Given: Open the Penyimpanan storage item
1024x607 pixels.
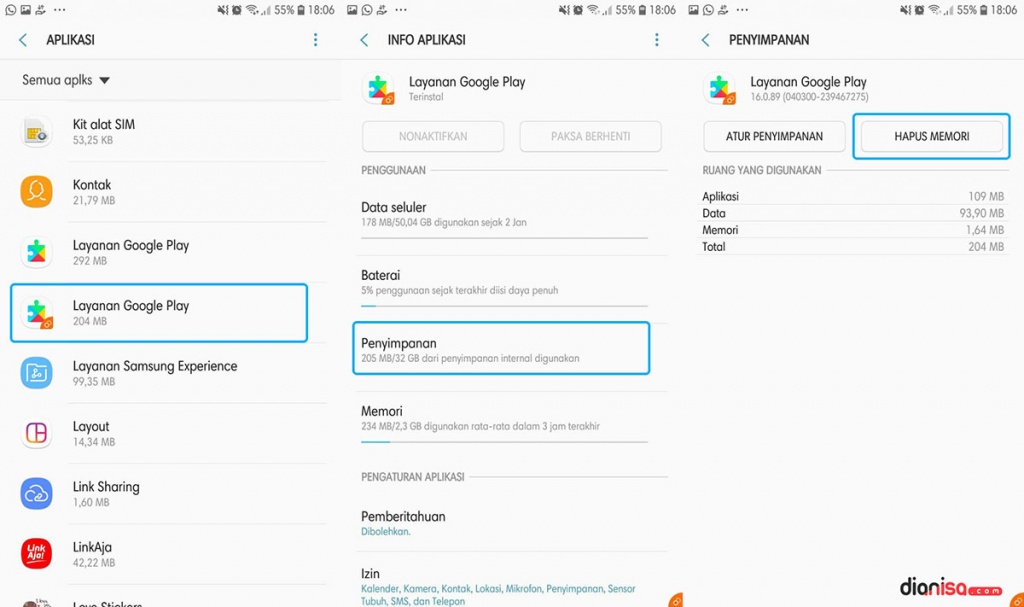Looking at the screenshot, I should point(501,348).
